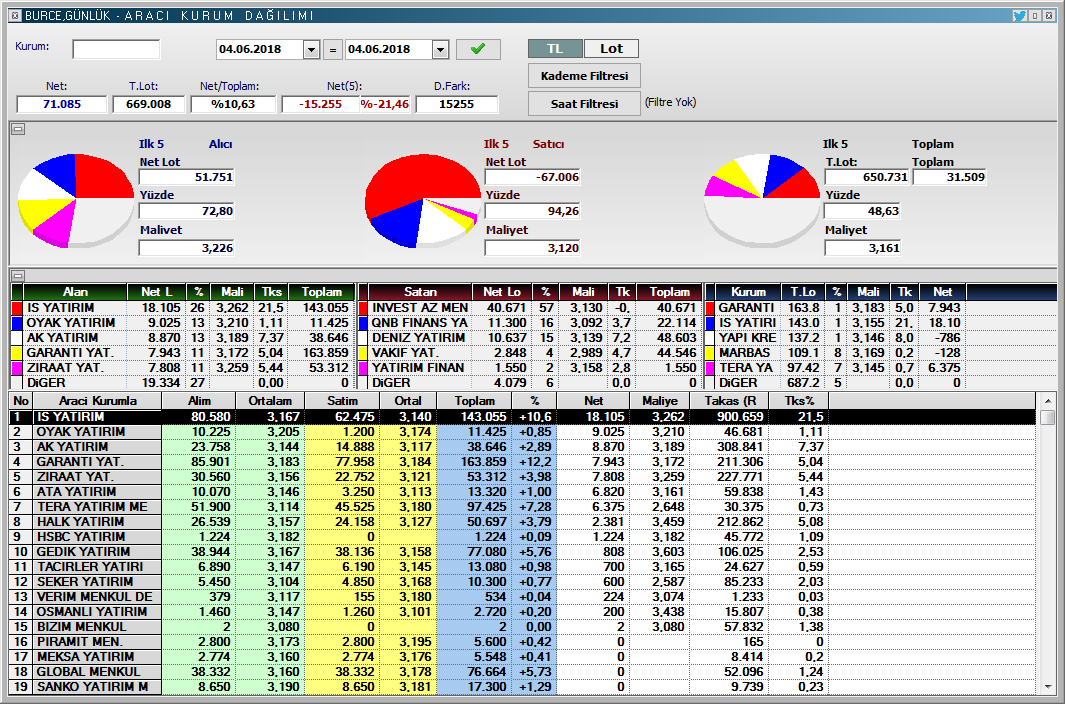Screen dimensions: 1065x704
Task: Select the ATA YATIRIM row
Action: coord(522,492)
